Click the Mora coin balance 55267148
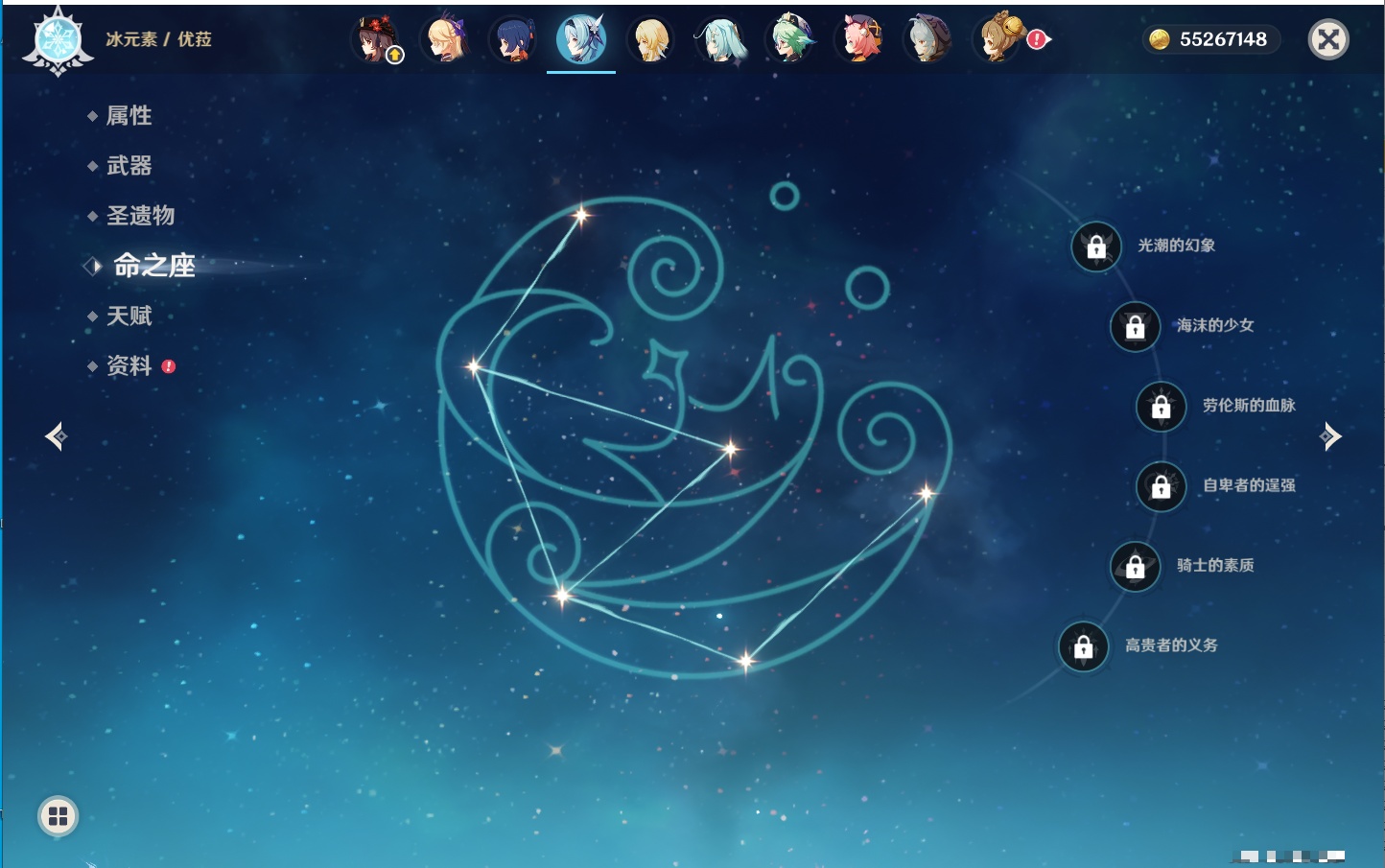 (x=1210, y=39)
